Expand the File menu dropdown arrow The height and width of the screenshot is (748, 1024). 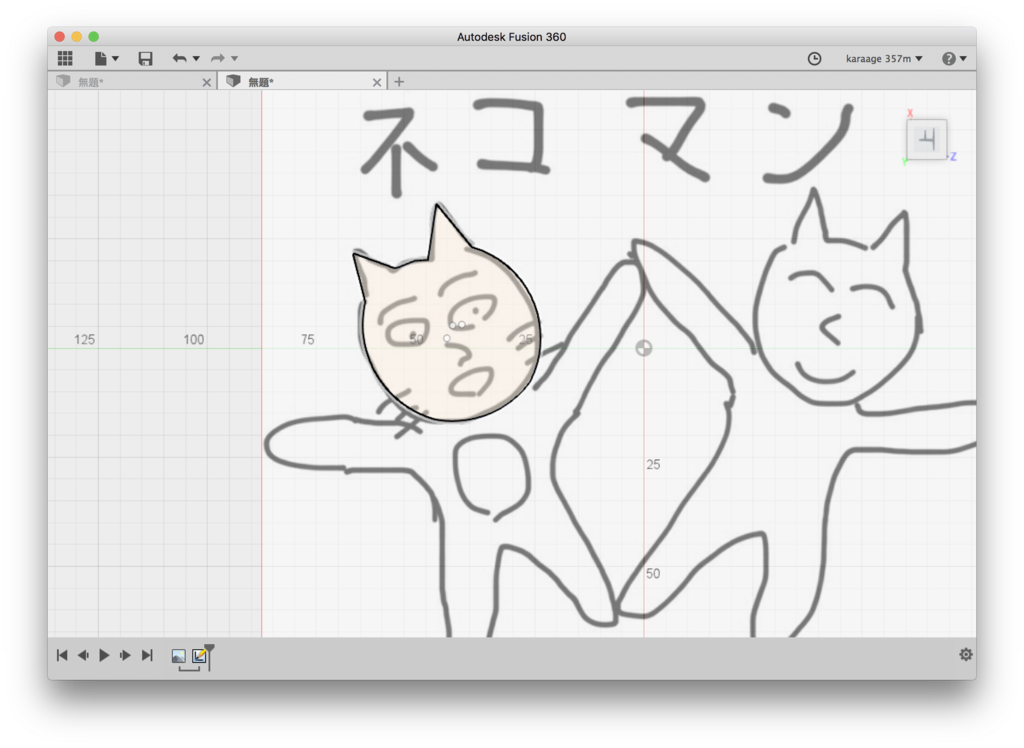tap(116, 59)
